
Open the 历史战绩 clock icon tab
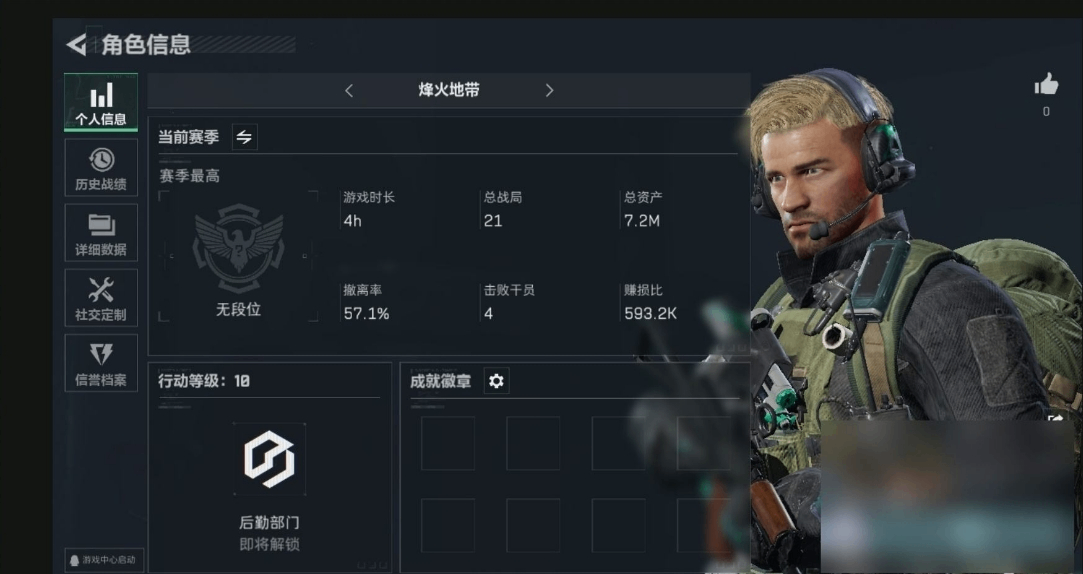(101, 168)
